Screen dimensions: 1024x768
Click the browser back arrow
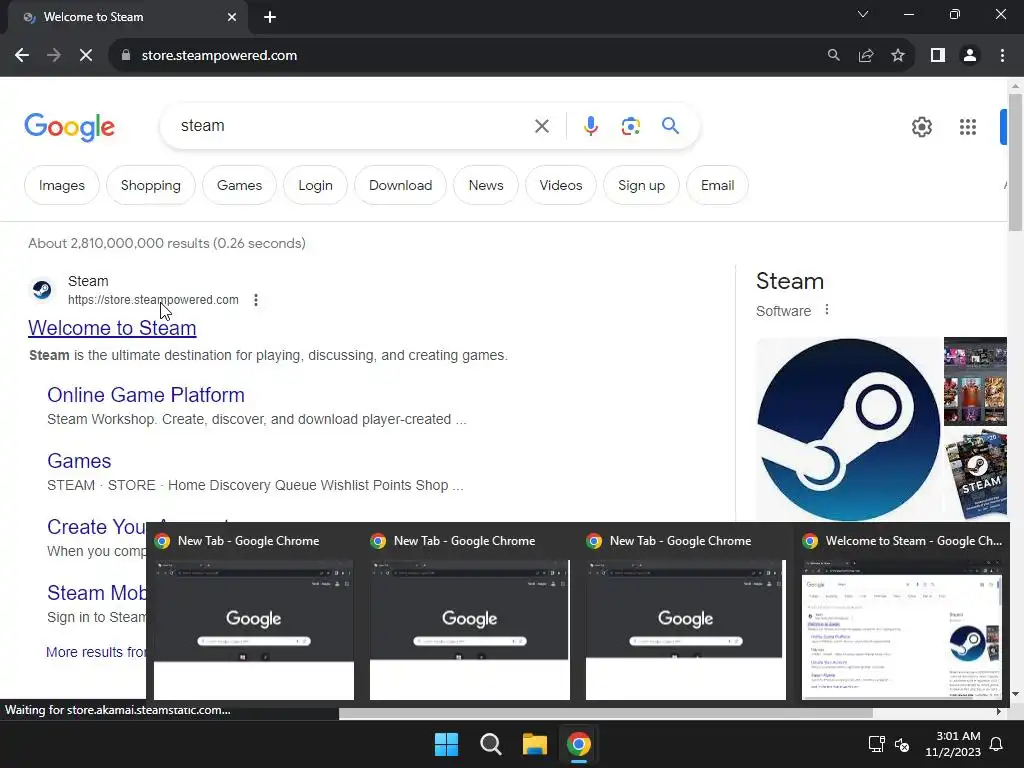pos(22,56)
